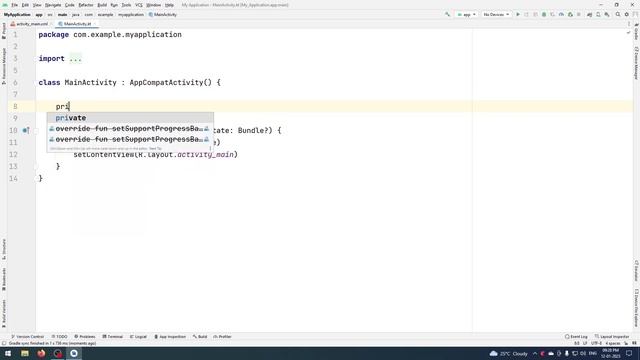
Task: Open the Build menu
Action: tap(102, 5)
